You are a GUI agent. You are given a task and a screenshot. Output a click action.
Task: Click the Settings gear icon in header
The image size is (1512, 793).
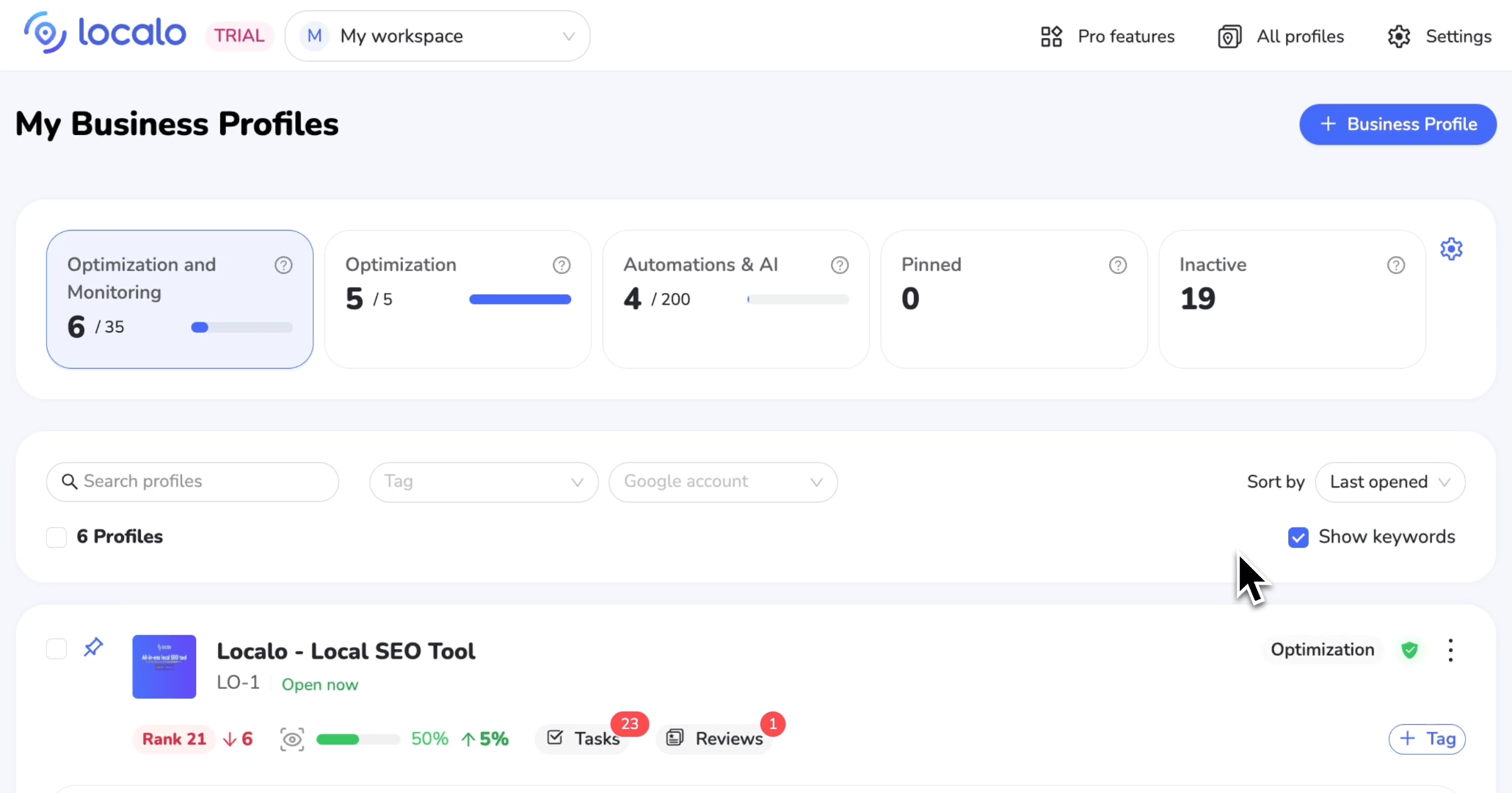tap(1399, 37)
